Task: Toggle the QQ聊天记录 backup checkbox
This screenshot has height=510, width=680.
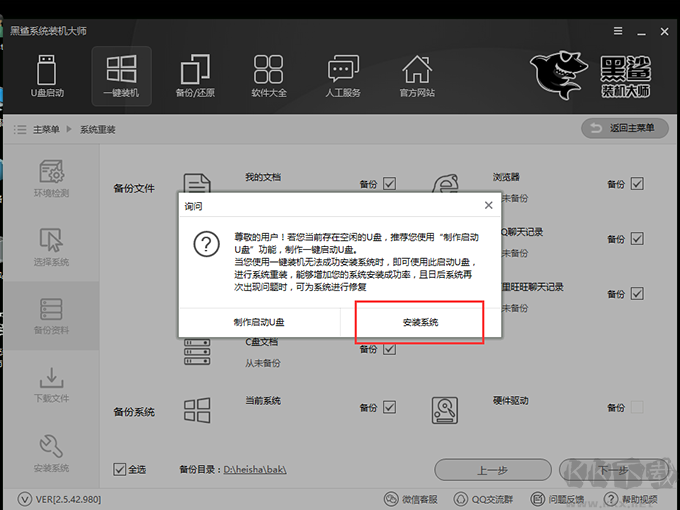Action: click(637, 239)
